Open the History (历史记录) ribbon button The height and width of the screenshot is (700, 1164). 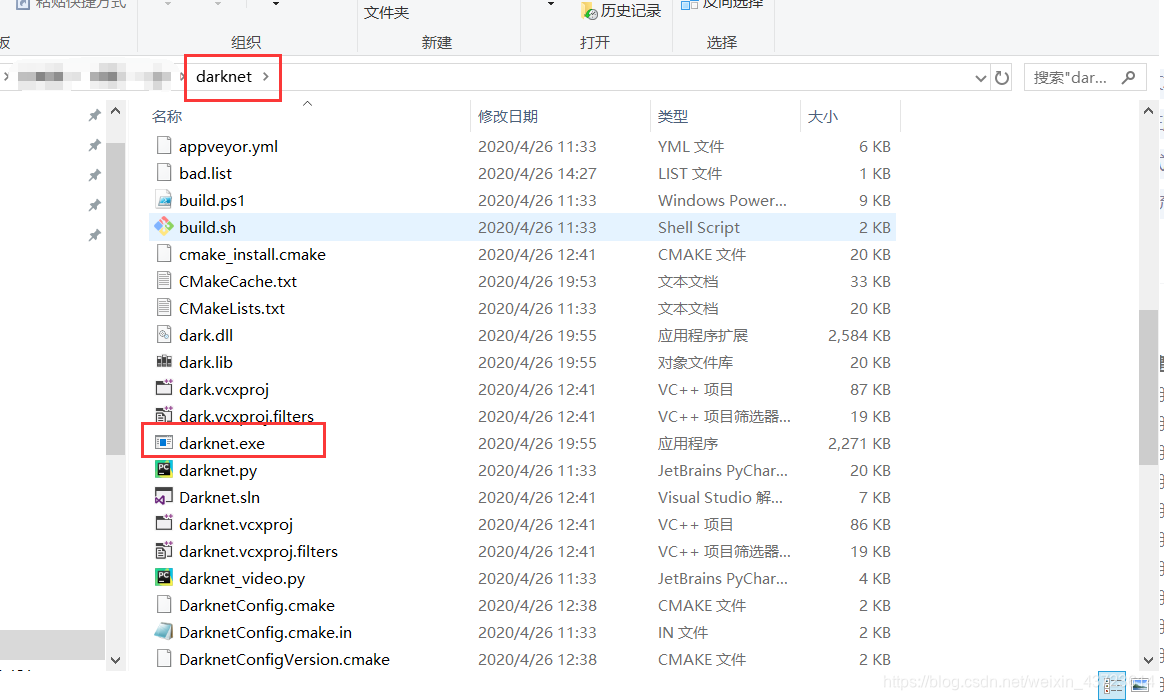[x=622, y=10]
